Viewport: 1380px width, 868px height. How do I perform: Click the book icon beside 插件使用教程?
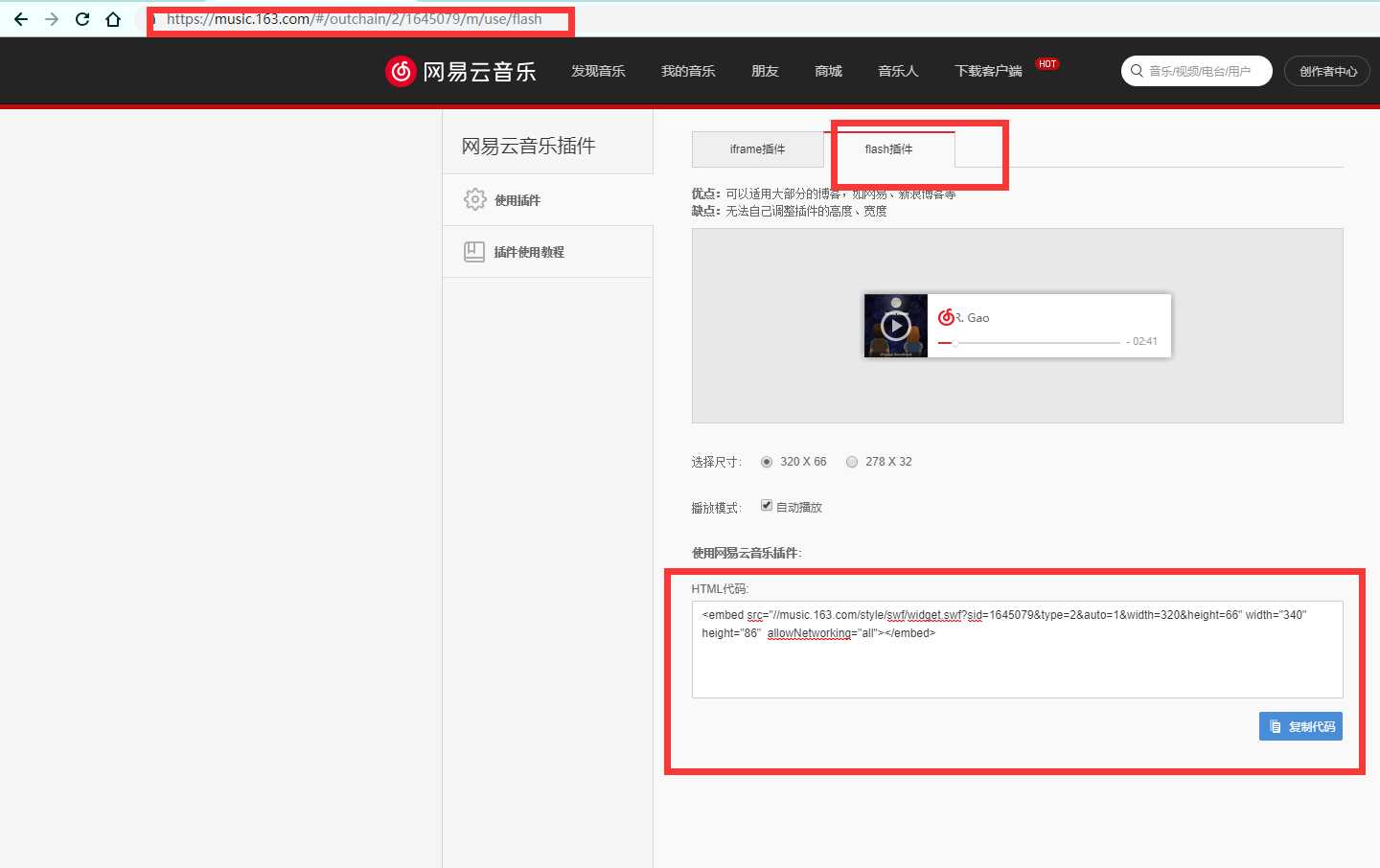click(x=474, y=251)
